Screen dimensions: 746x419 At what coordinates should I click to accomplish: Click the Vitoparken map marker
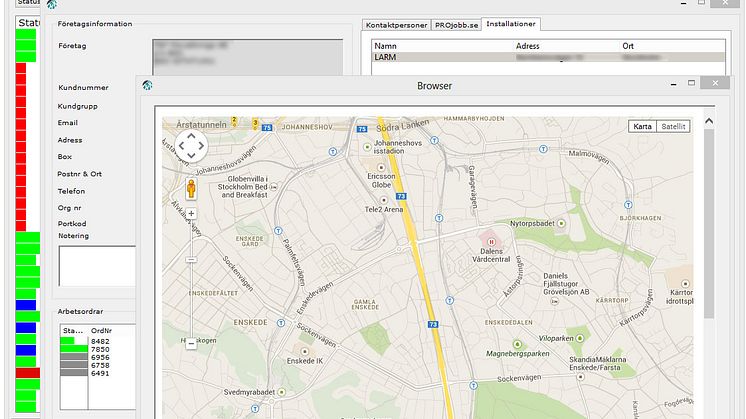[x=579, y=338]
